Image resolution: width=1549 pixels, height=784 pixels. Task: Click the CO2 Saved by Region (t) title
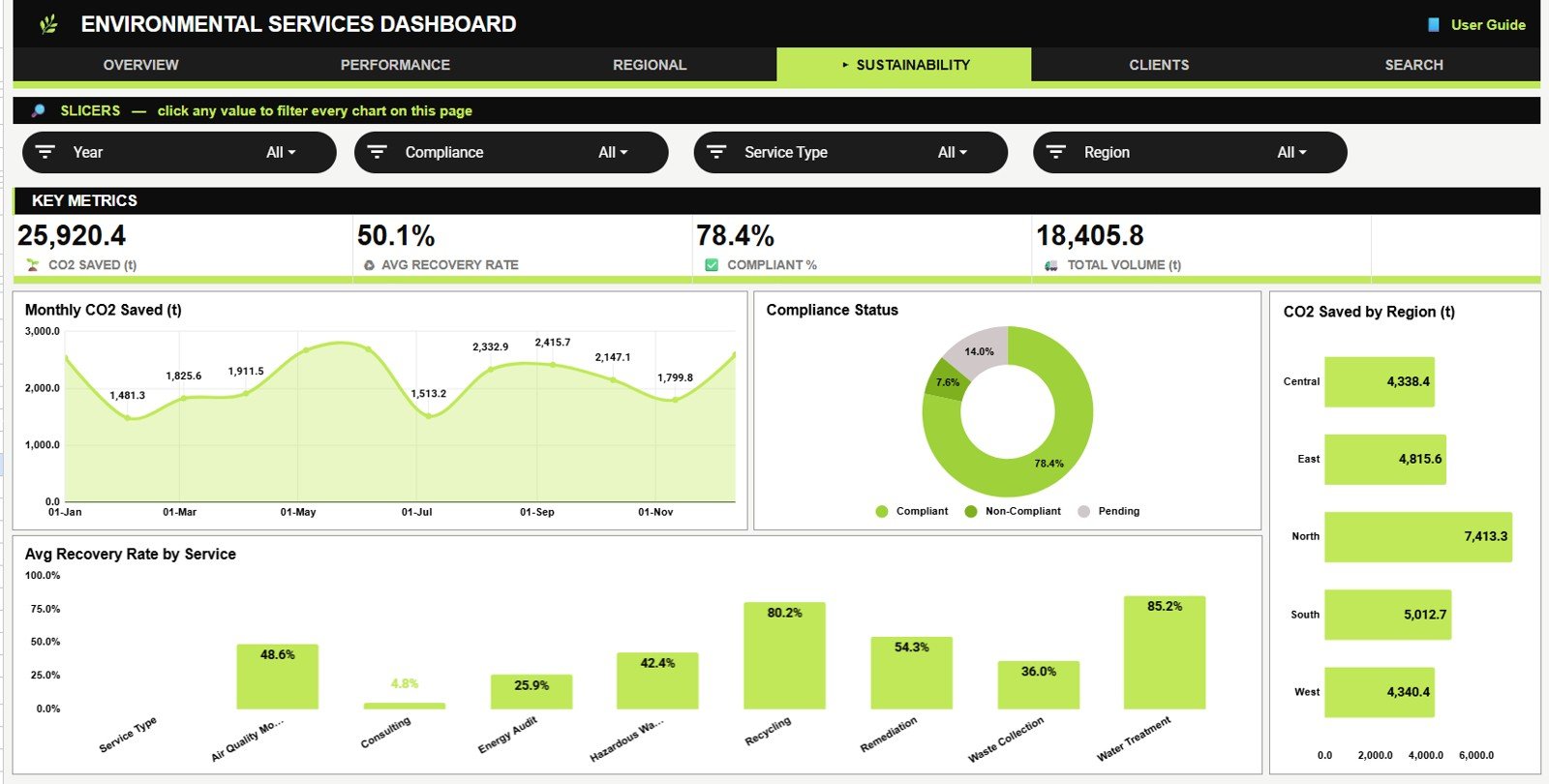(1369, 312)
